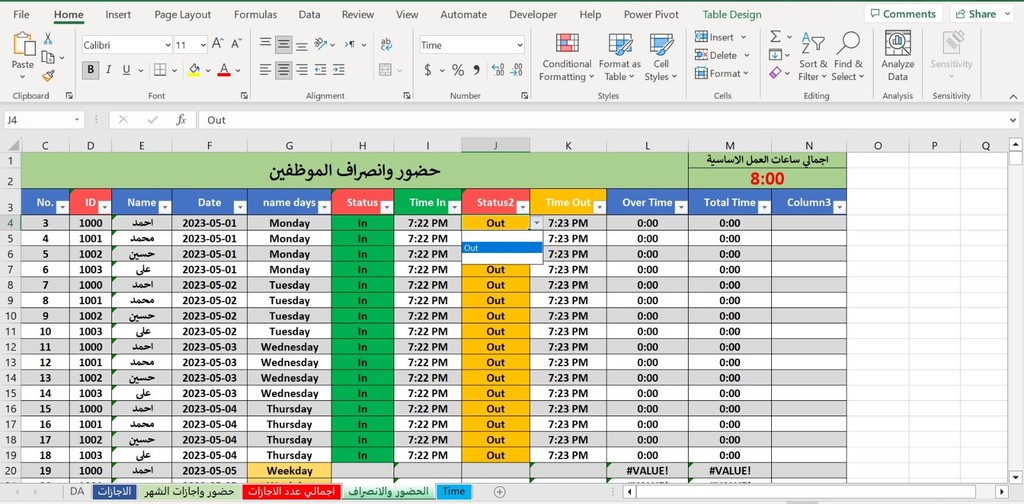Click the Merge & Center icon
The width and height of the screenshot is (1024, 504).
click(x=385, y=70)
